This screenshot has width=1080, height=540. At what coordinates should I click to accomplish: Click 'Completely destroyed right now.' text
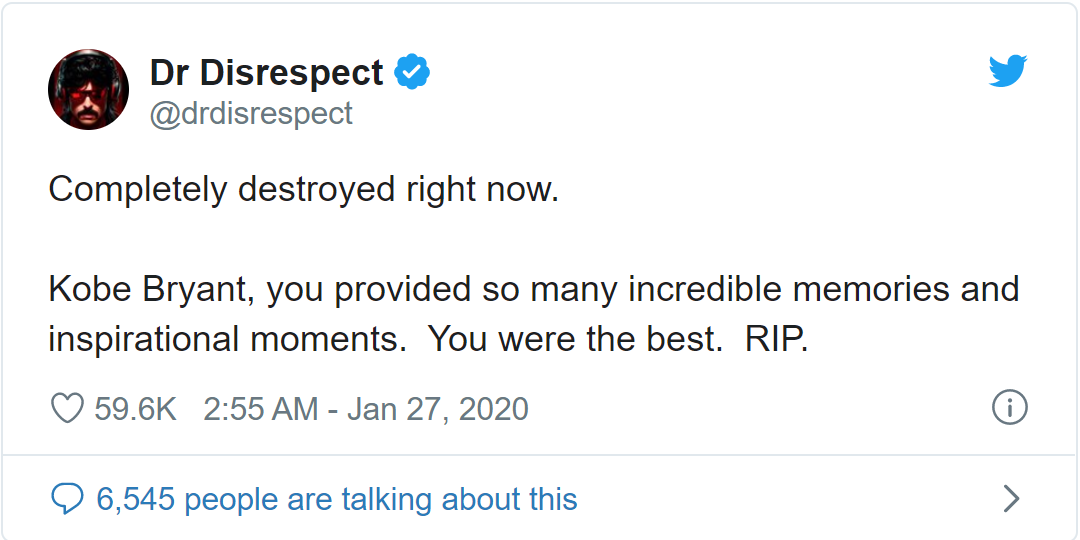point(303,190)
